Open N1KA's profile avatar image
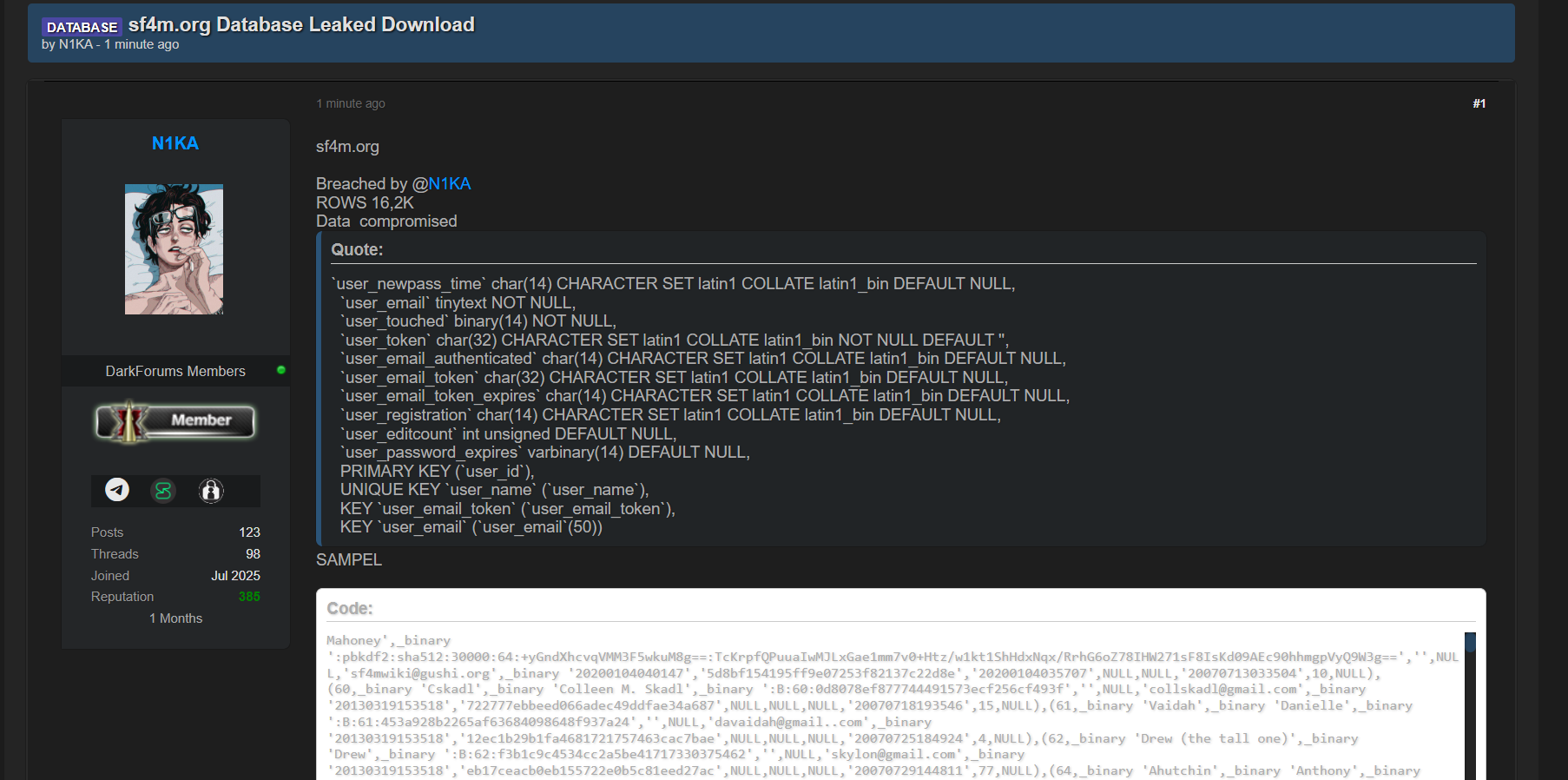The image size is (1568, 780). click(x=174, y=249)
